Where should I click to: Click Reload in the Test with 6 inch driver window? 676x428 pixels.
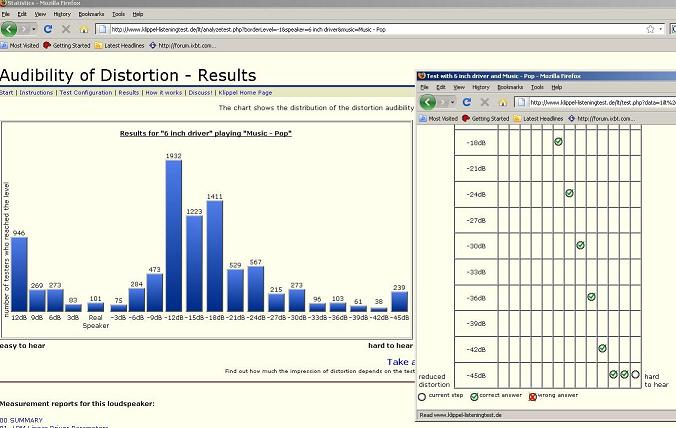pyautogui.click(x=467, y=102)
